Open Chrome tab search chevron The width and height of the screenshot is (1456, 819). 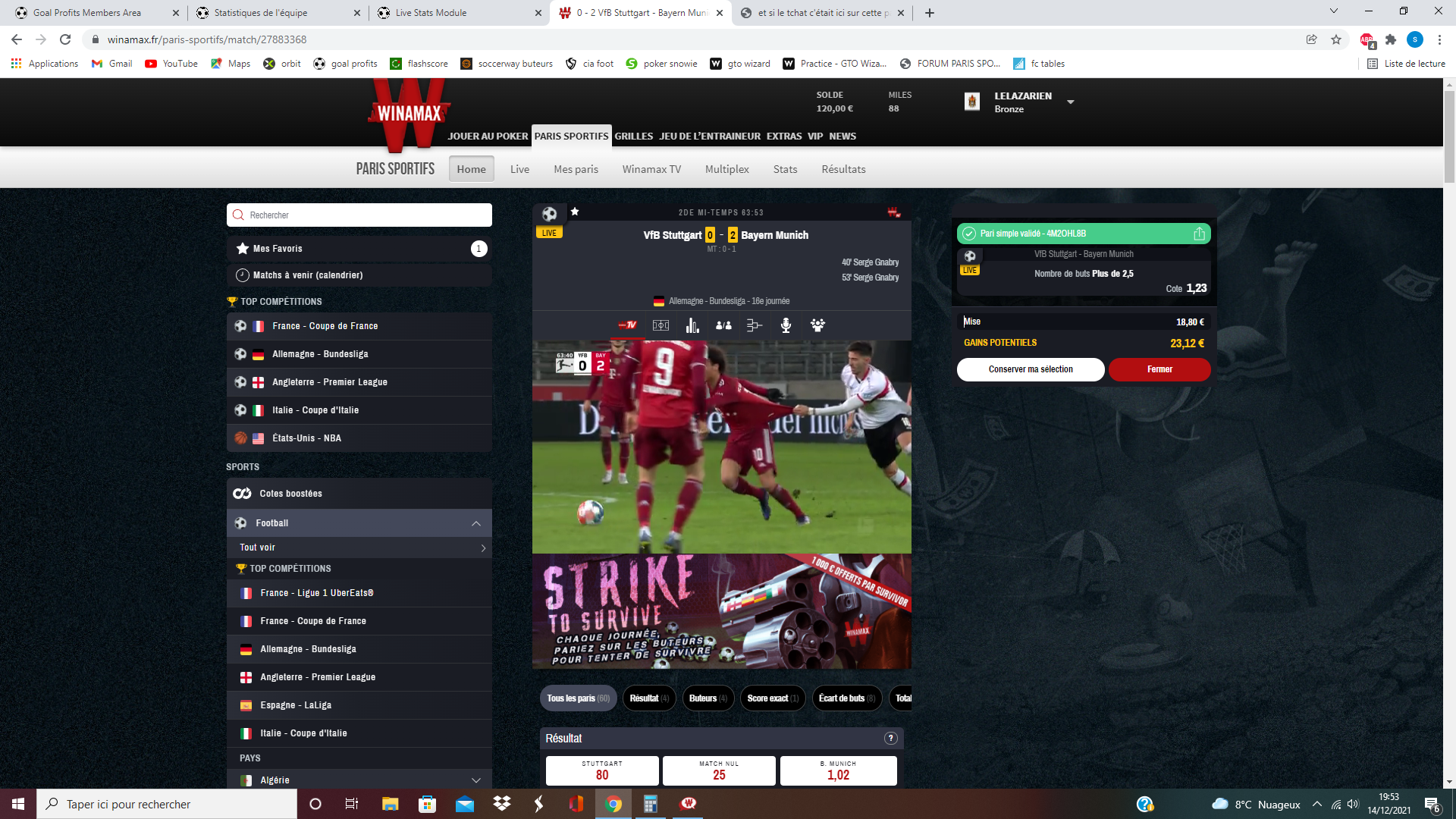click(1334, 11)
